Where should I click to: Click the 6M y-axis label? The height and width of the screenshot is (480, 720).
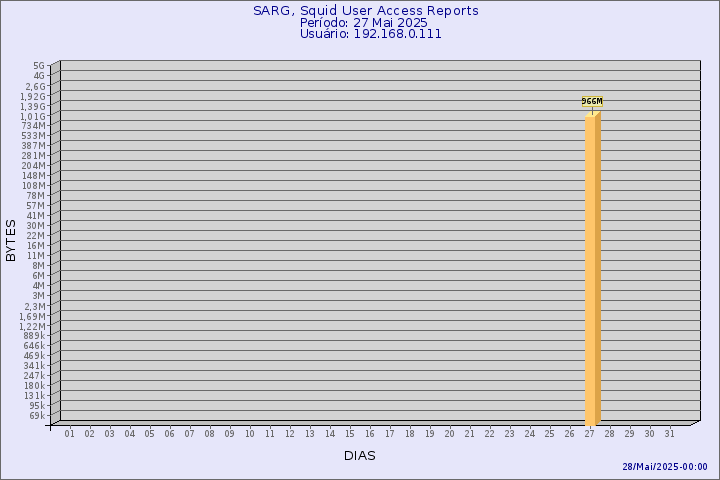[x=39, y=276]
